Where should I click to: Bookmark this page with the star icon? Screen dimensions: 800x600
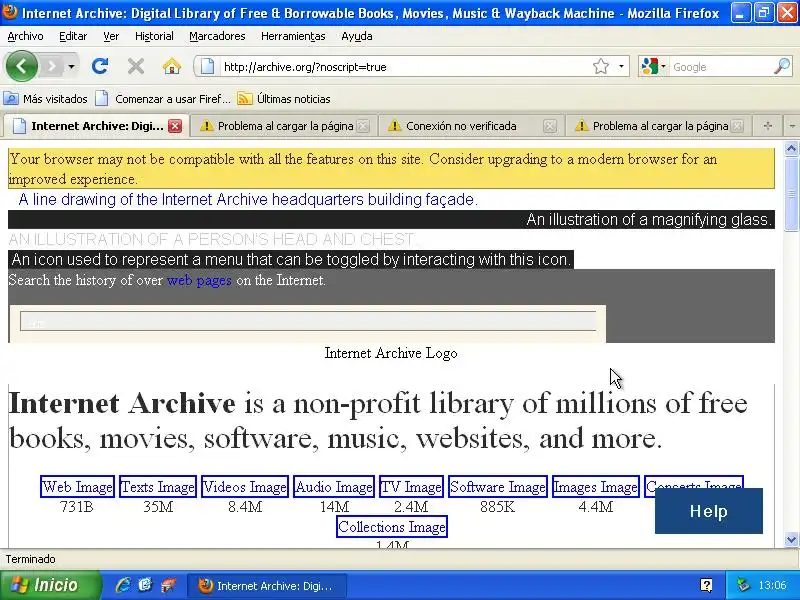(601, 66)
